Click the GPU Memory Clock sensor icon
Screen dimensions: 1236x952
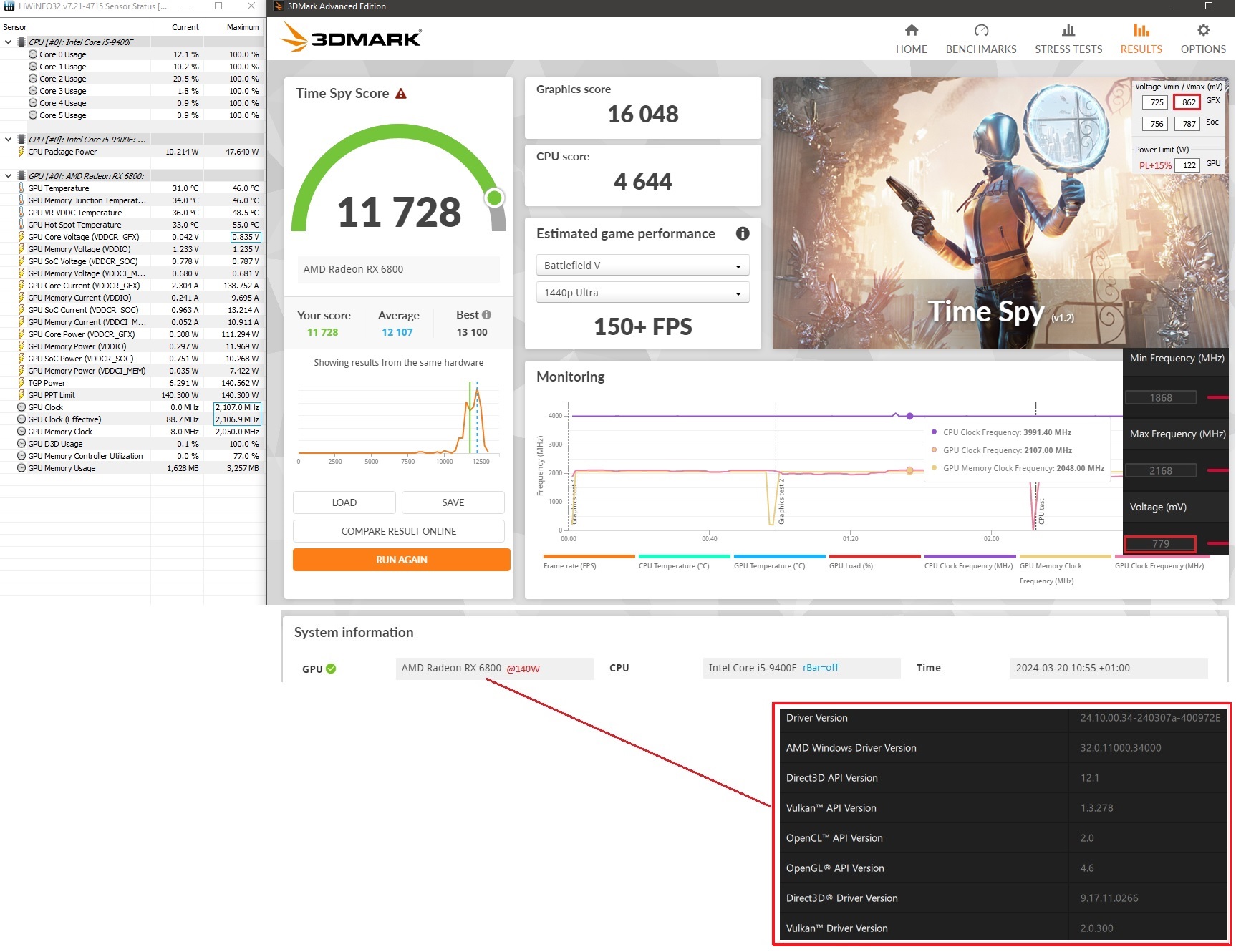tap(21, 432)
